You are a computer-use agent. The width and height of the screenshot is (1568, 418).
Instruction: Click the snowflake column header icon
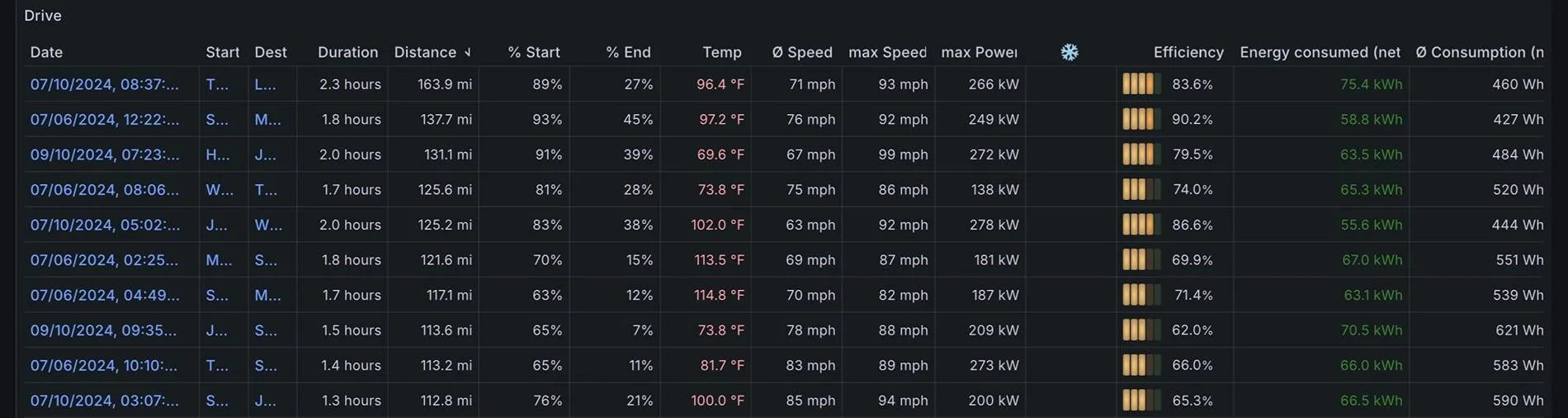(x=1070, y=52)
